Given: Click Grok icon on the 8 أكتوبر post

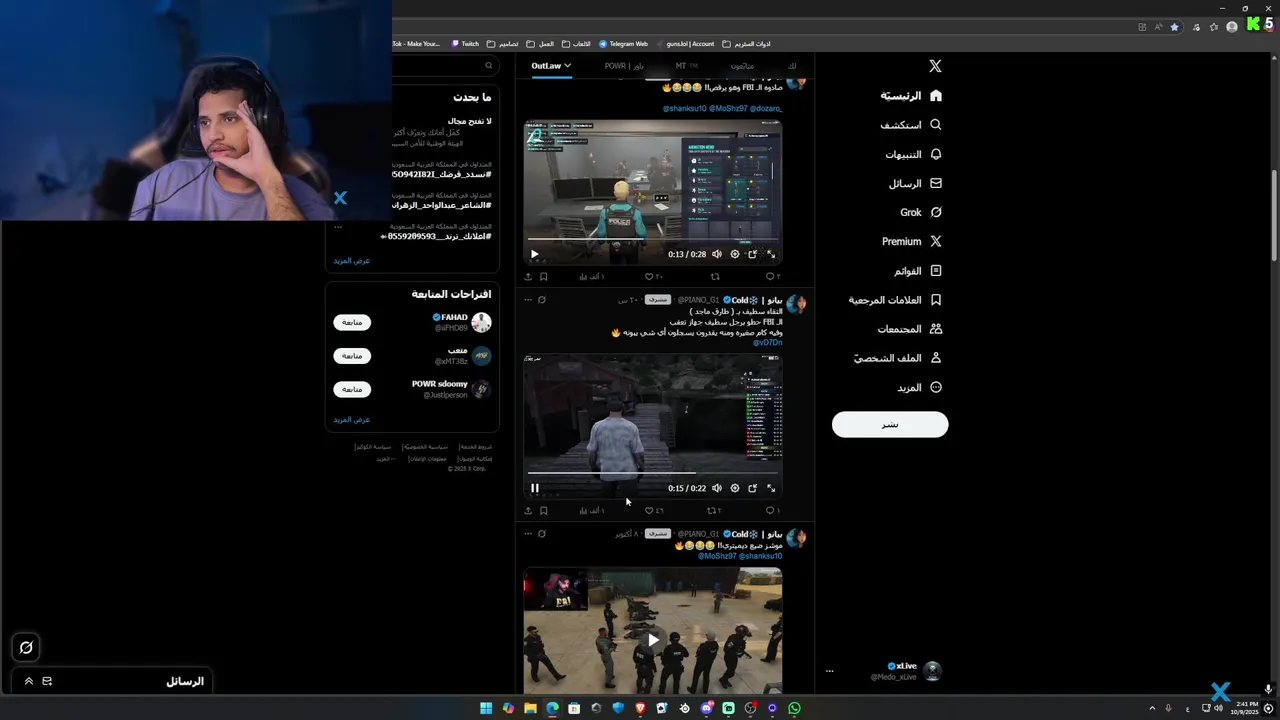Looking at the screenshot, I should [x=542, y=534].
